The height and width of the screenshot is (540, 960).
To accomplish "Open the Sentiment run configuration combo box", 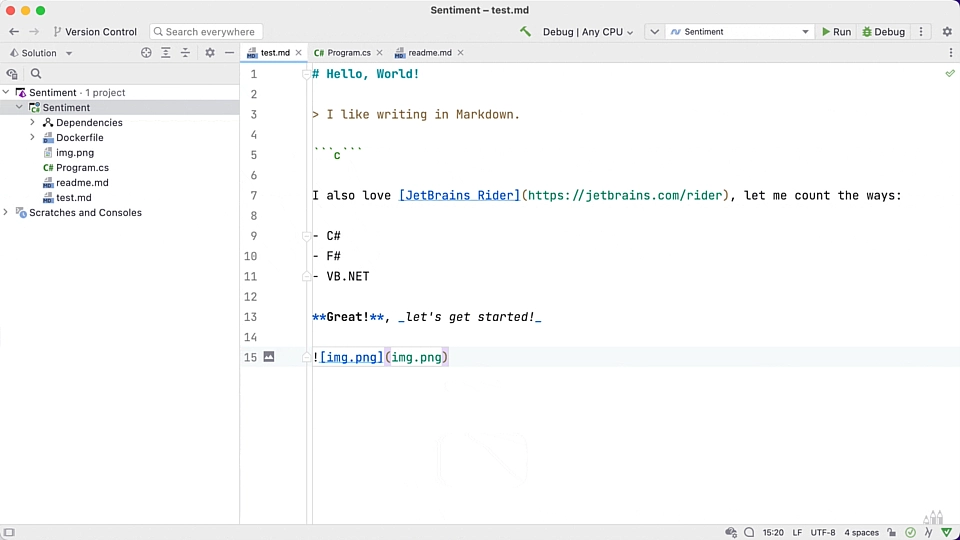I will (x=740, y=32).
